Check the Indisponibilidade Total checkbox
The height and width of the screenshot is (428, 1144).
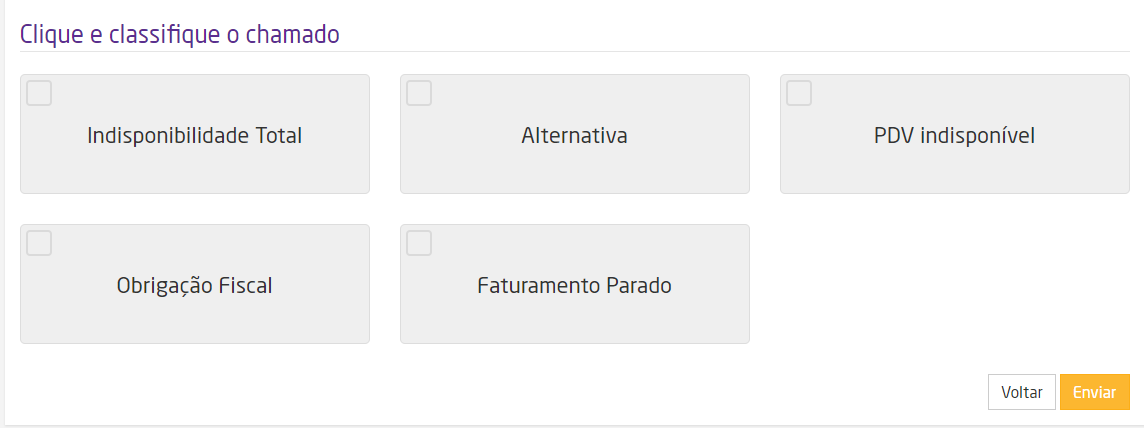[39, 93]
